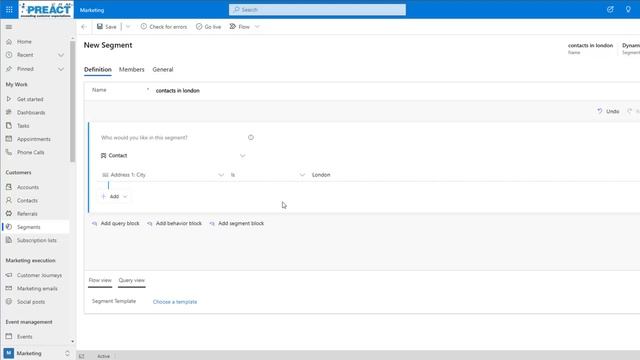
Task: Run Check for errors
Action: click(164, 27)
